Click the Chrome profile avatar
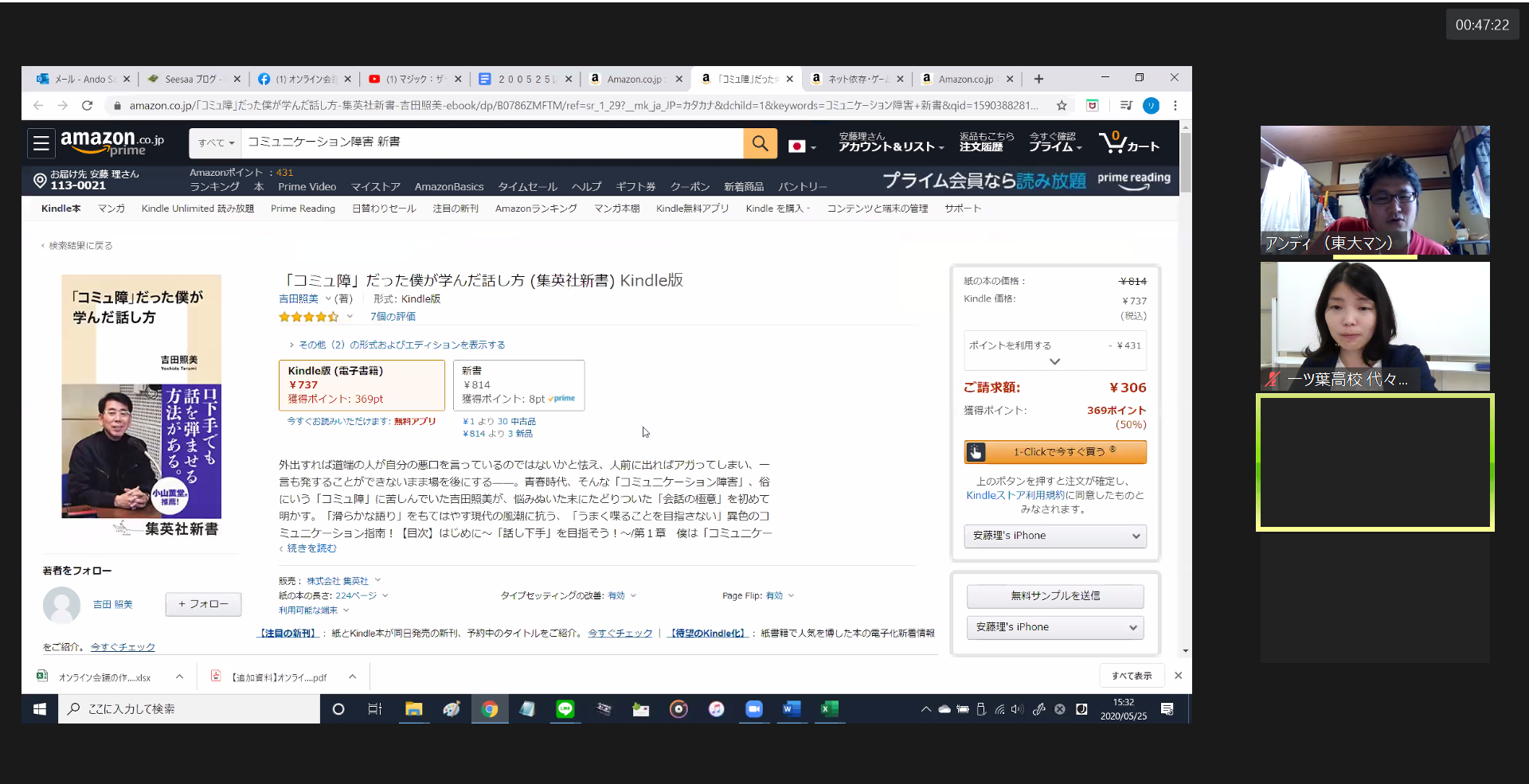 tap(1151, 105)
